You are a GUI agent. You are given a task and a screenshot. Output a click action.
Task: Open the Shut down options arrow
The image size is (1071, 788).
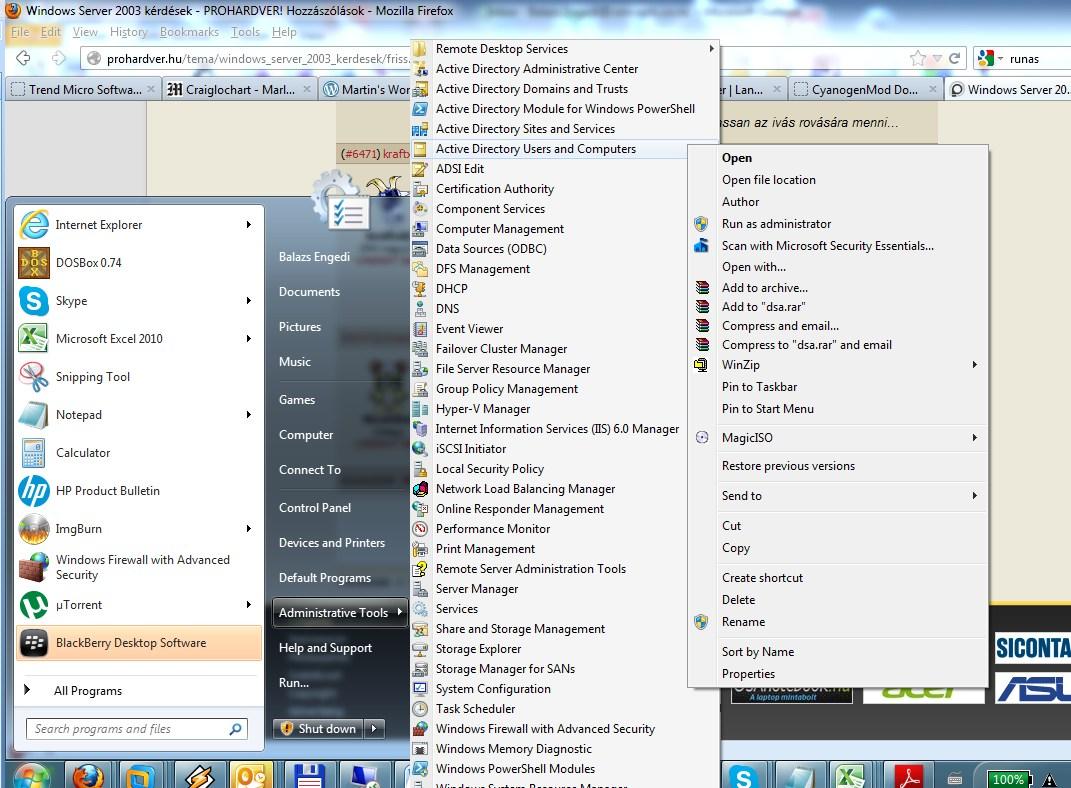tap(374, 729)
